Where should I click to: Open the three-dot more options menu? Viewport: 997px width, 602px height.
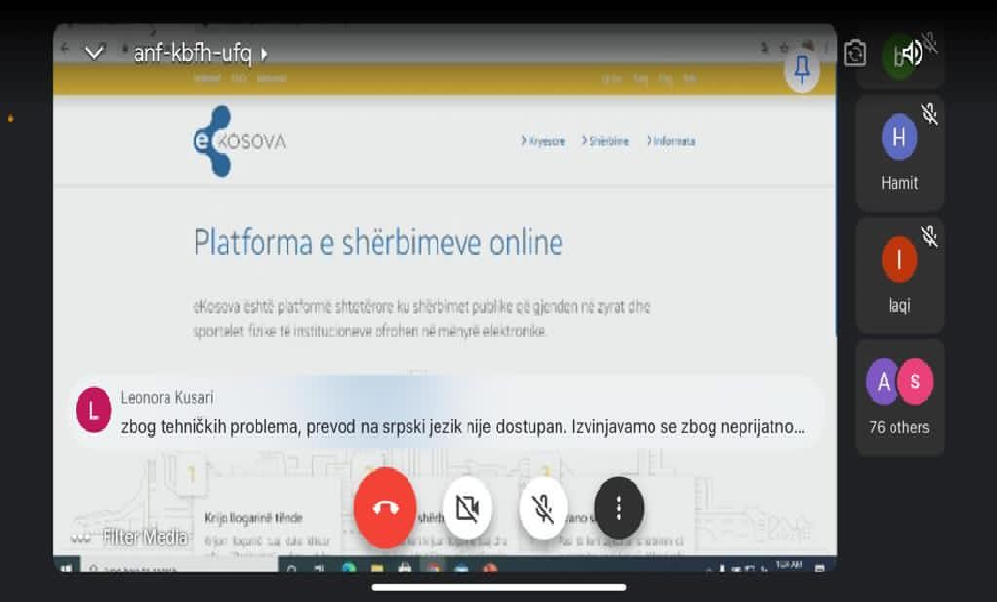(619, 508)
